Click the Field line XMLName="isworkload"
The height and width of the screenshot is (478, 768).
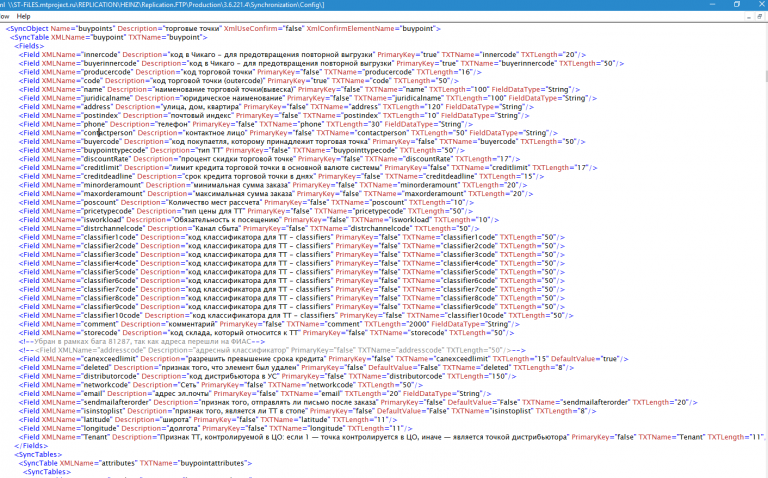259,219
